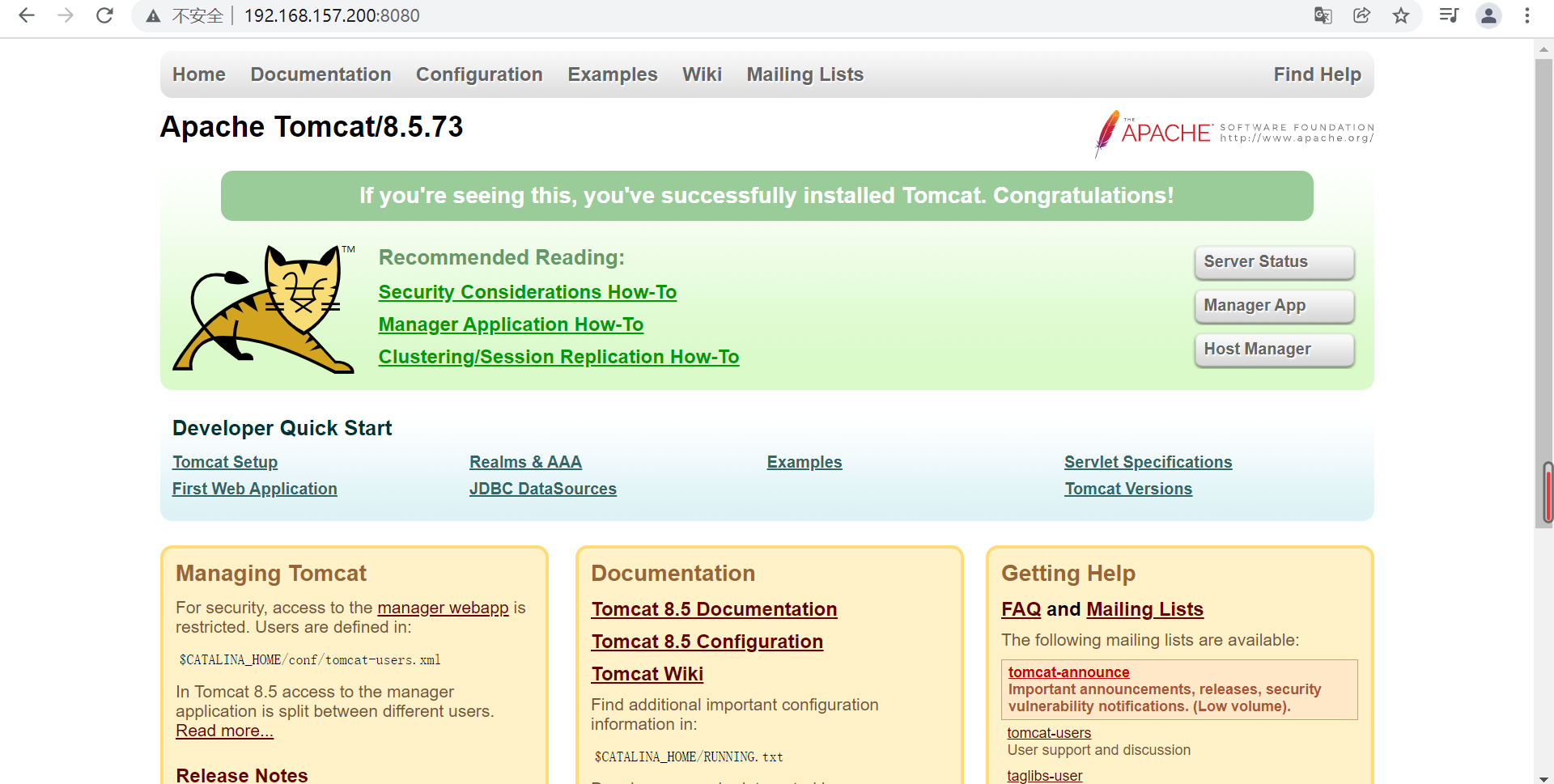The image size is (1554, 784).
Task: Open the FAQ link under Getting Help
Action: pos(1021,609)
